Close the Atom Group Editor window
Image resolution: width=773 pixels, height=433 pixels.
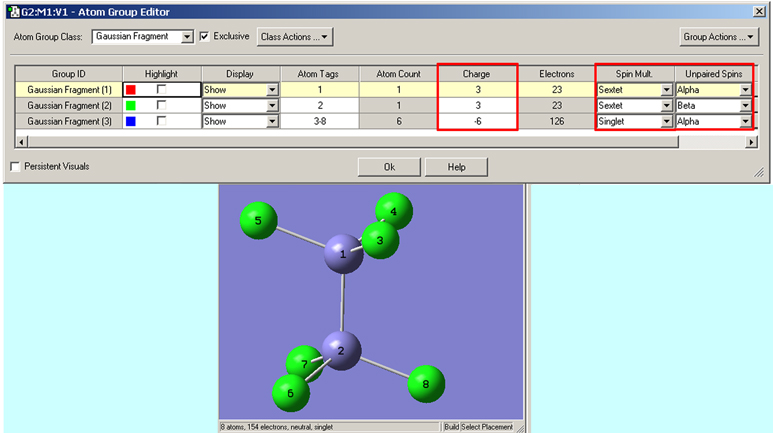760,11
